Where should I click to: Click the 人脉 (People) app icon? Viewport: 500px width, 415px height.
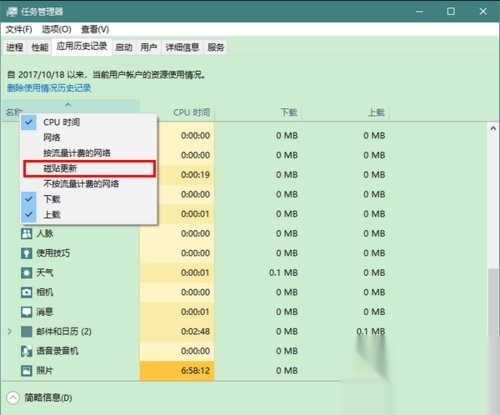point(26,233)
